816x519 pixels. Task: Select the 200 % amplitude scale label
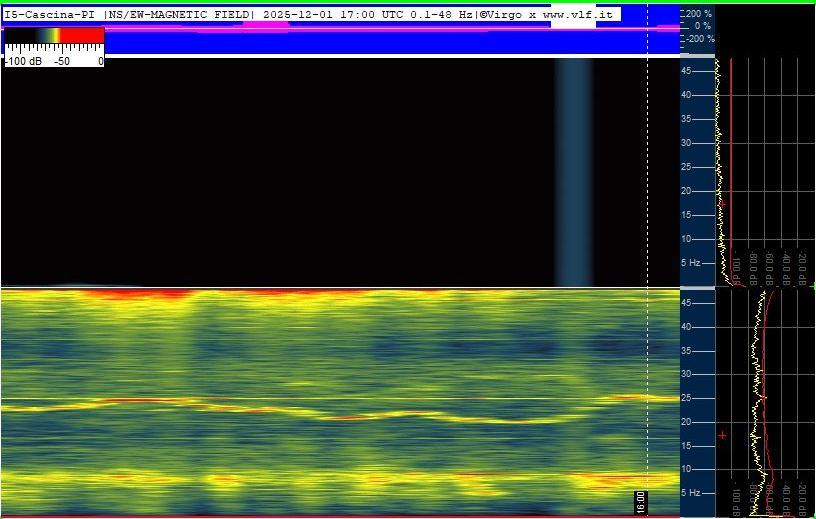tap(699, 14)
